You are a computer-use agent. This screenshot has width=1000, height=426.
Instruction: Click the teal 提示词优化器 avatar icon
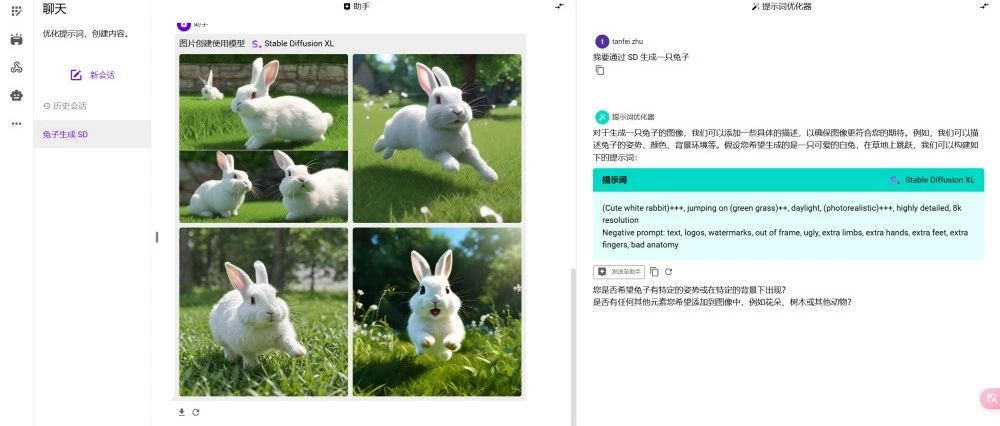tap(601, 117)
